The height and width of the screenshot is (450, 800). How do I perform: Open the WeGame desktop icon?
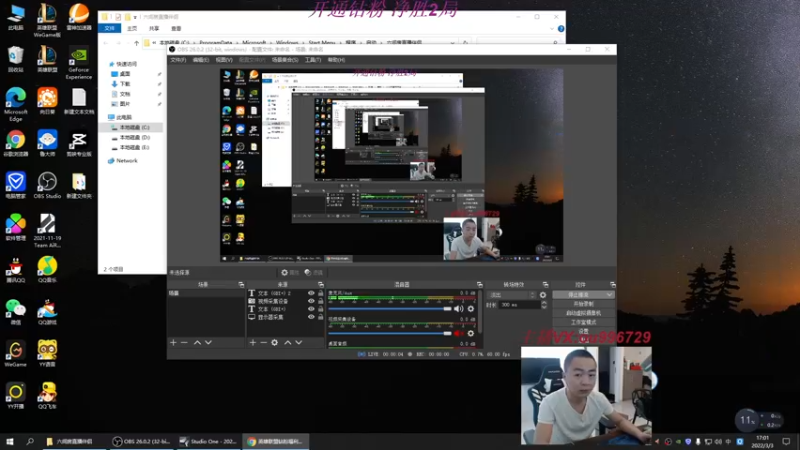click(15, 354)
